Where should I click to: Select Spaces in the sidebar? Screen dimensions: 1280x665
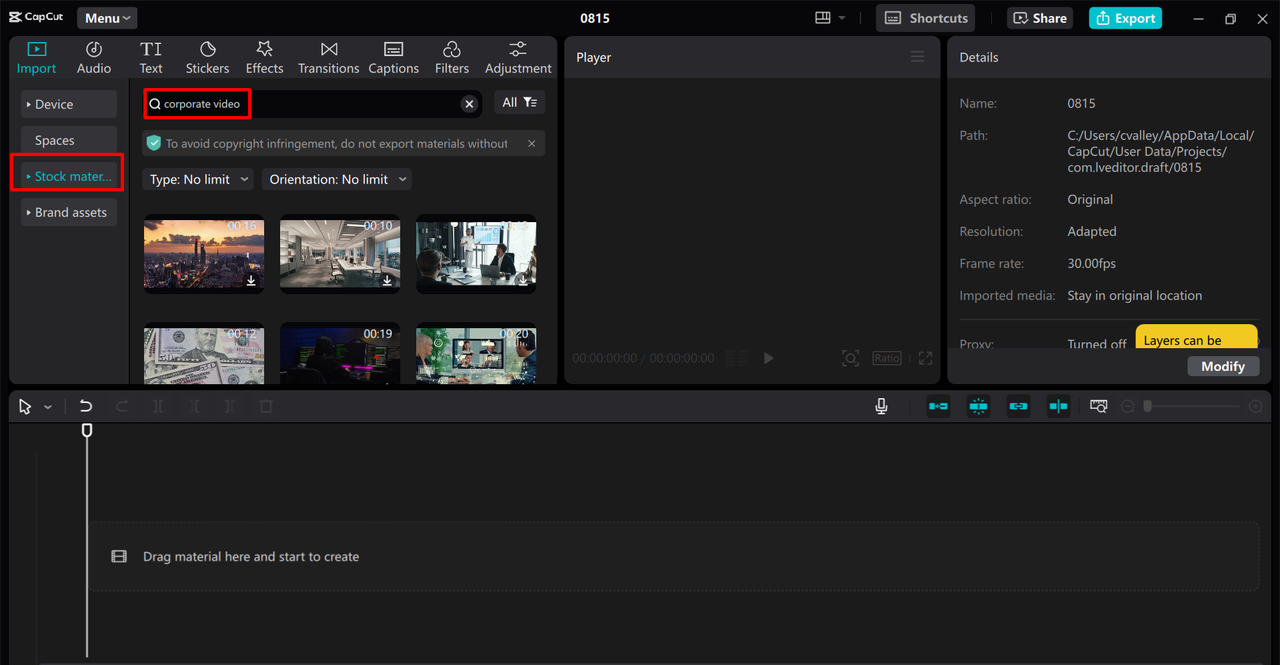tap(69, 140)
